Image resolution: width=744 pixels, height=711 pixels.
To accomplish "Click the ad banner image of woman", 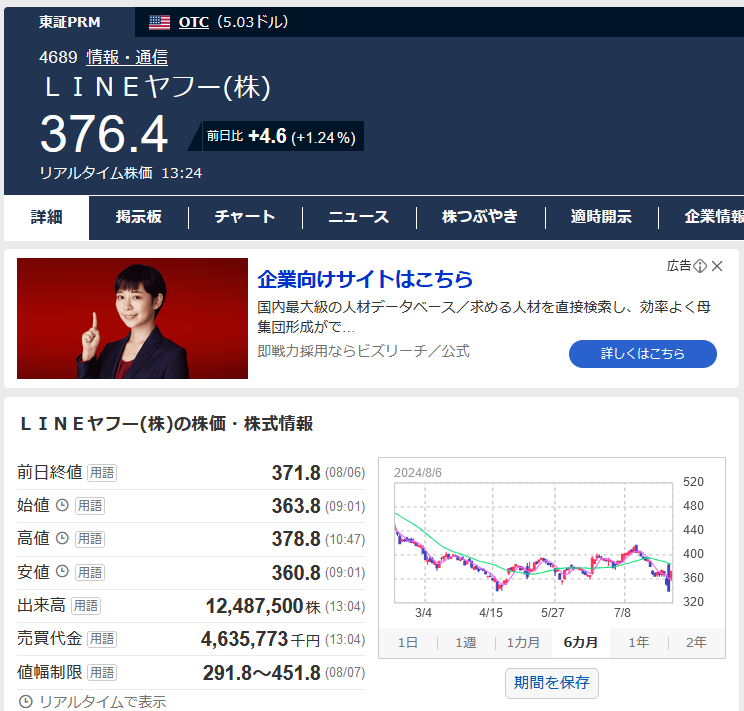I will click(132, 318).
